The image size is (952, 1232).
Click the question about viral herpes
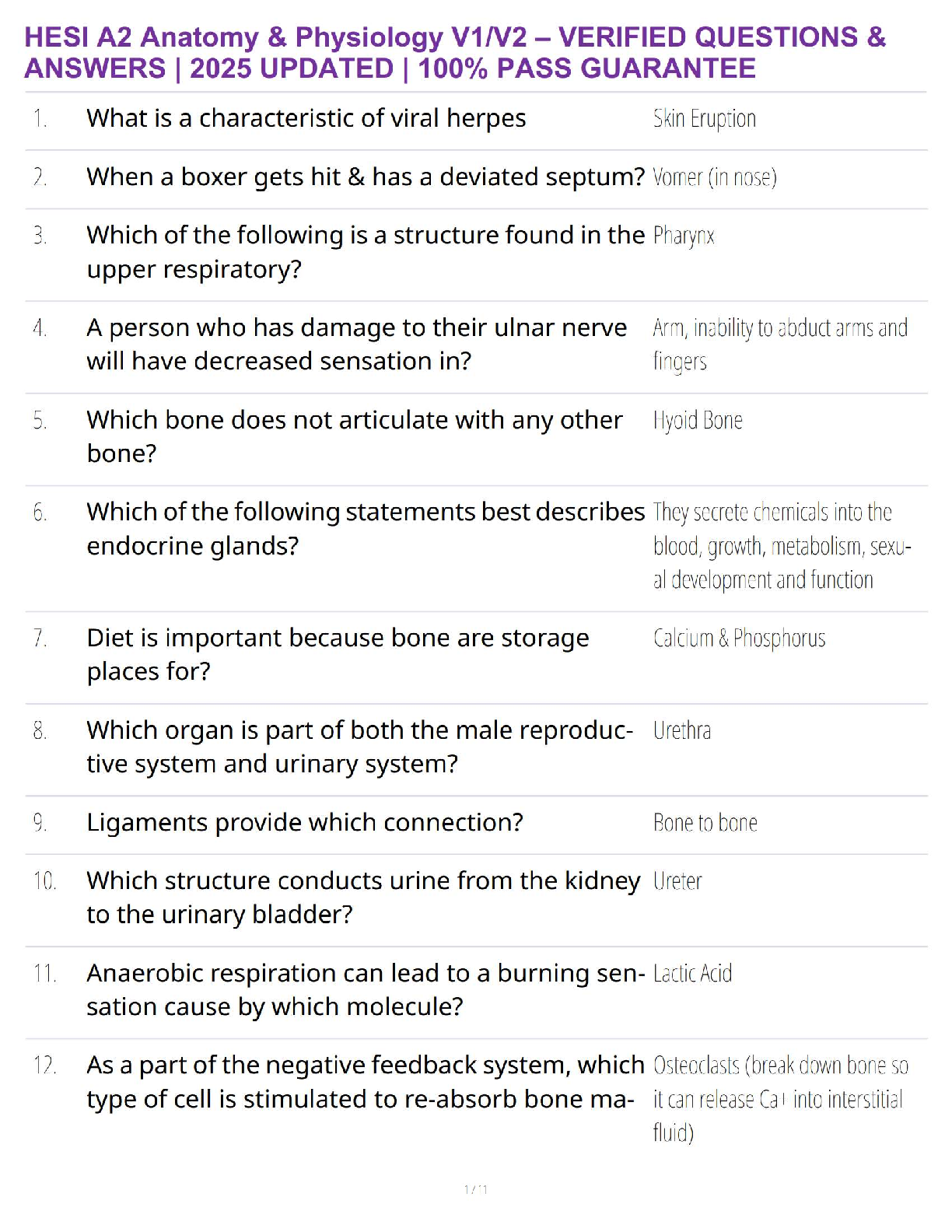click(x=306, y=118)
